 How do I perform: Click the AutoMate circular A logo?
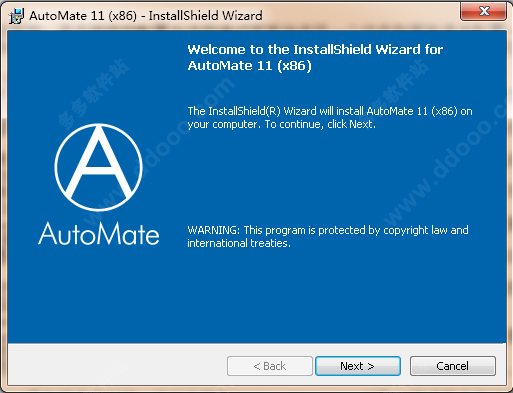click(x=98, y=167)
